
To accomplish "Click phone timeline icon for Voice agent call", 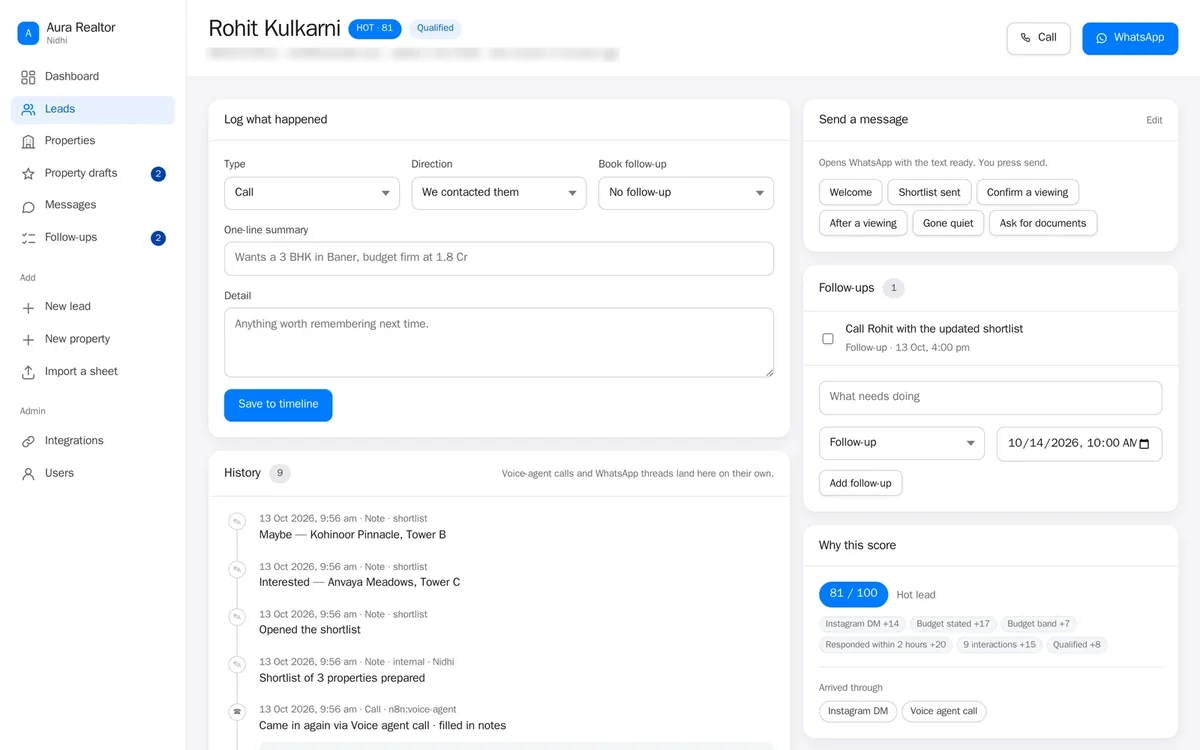I will pyautogui.click(x=237, y=712).
